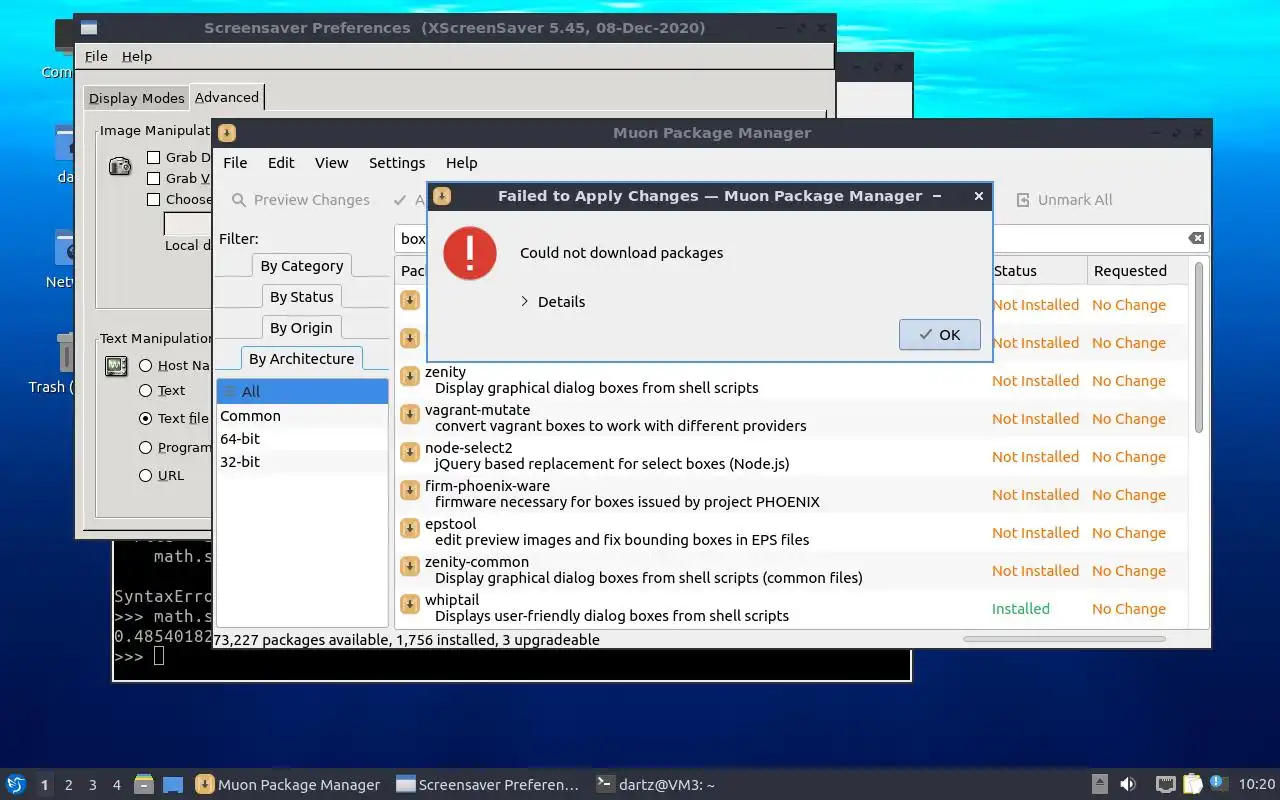
Task: Open the file manager from the taskbar
Action: (144, 784)
